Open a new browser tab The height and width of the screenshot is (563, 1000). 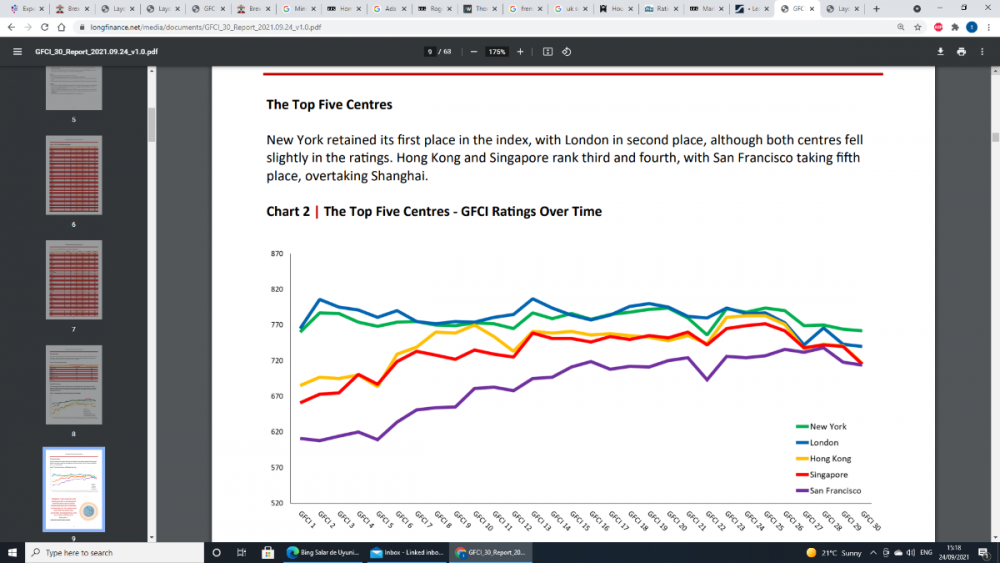[877, 8]
